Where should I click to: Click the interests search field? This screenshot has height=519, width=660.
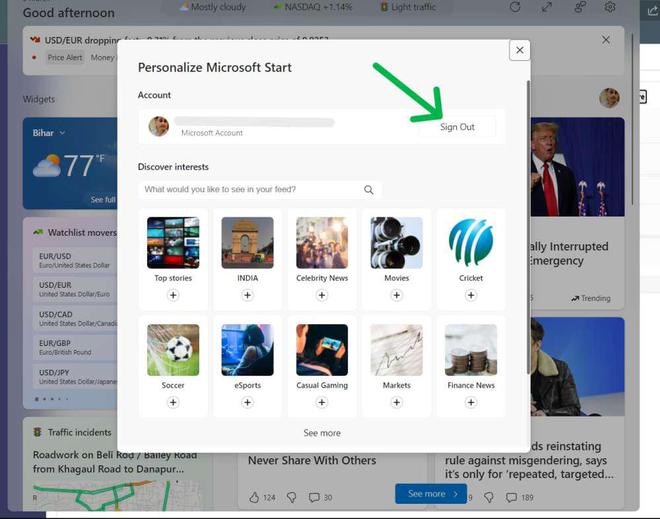[260, 189]
